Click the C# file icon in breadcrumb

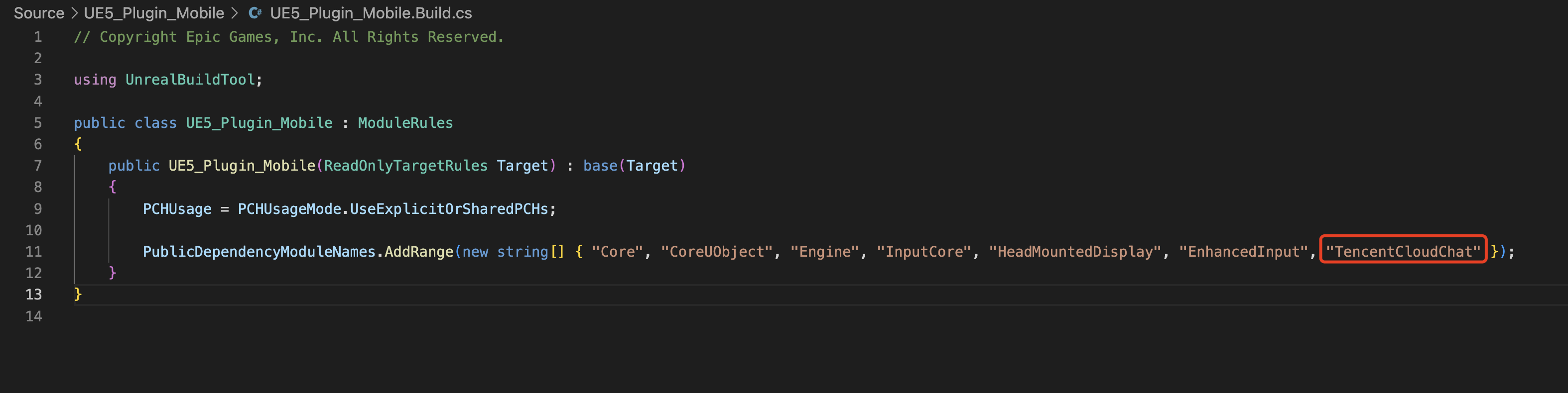pyautogui.click(x=255, y=13)
